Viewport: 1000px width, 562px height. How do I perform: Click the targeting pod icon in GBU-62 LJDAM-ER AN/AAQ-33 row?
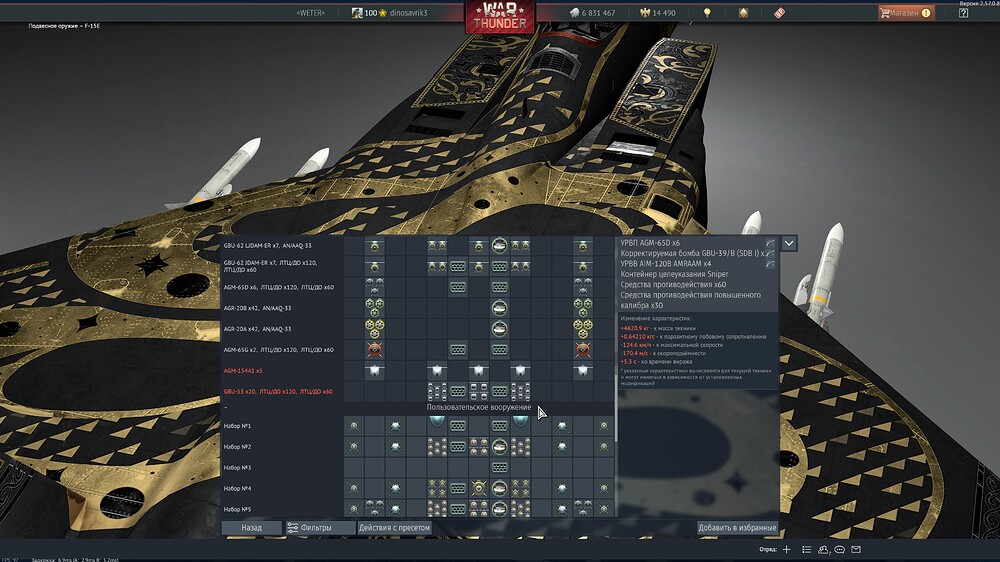click(x=499, y=246)
